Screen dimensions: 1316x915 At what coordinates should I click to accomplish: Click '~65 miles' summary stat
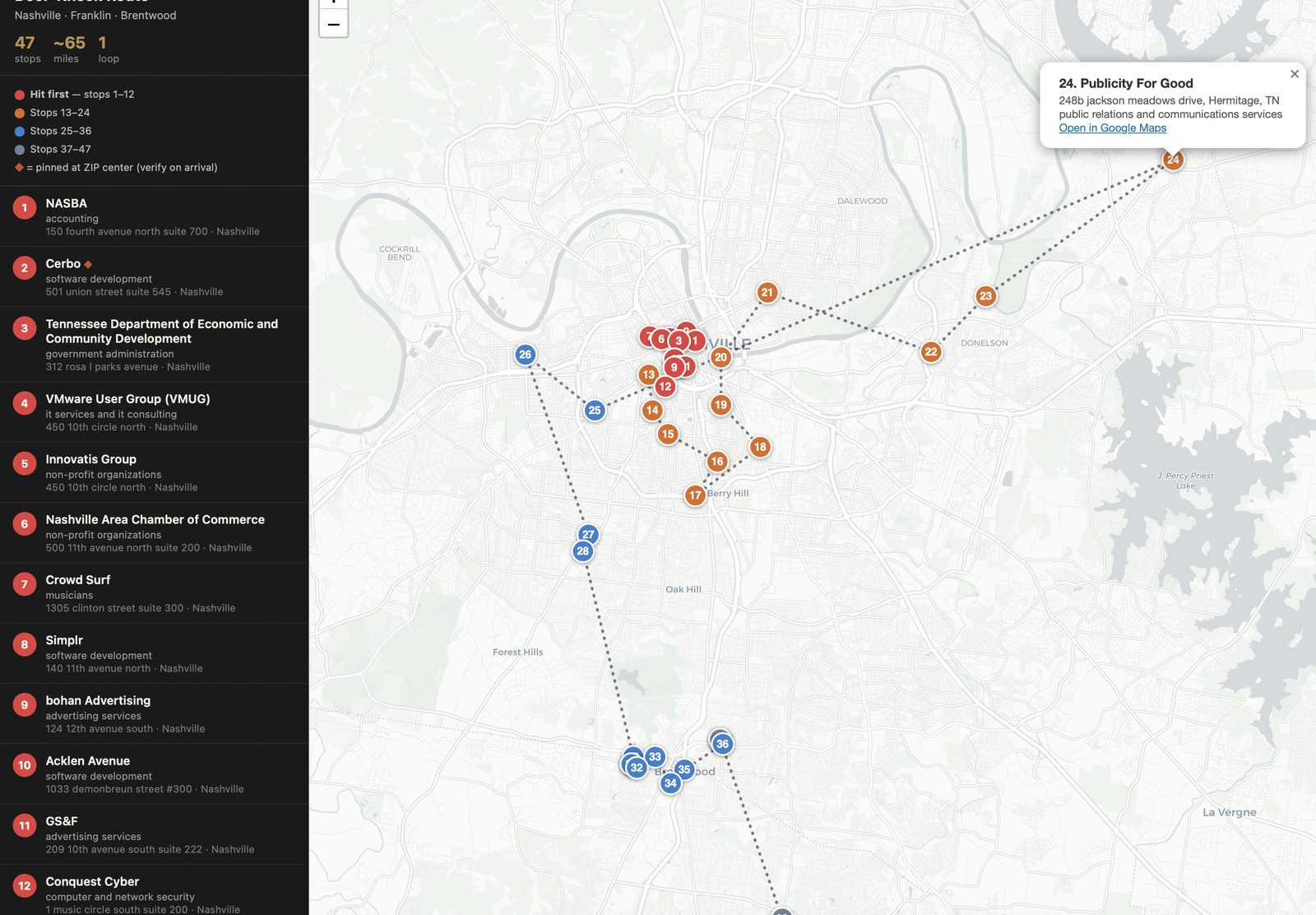coord(69,49)
